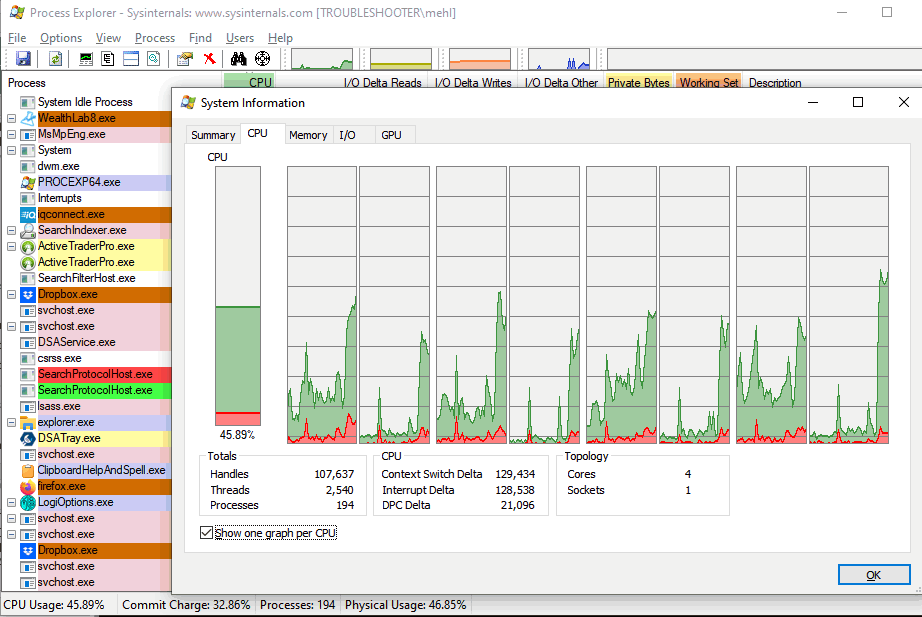Image resolution: width=922 pixels, height=617 pixels.
Task: Uncheck Show one graph per CPU
Action: 207,533
